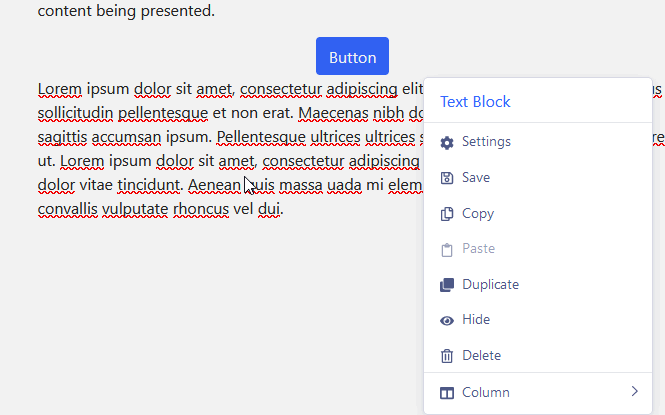Open the Settings menu entry label

click(486, 142)
